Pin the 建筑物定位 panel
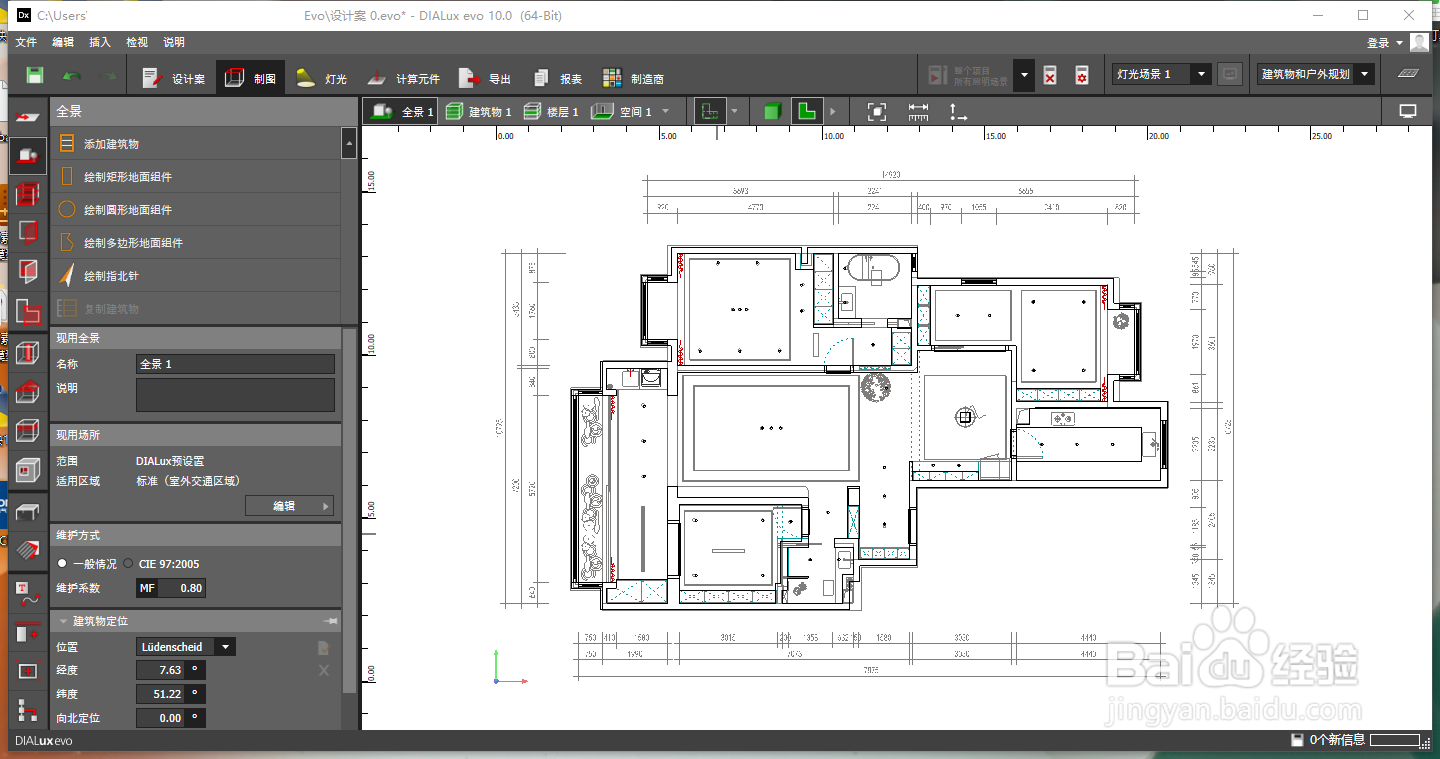The image size is (1440, 759). tap(331, 621)
